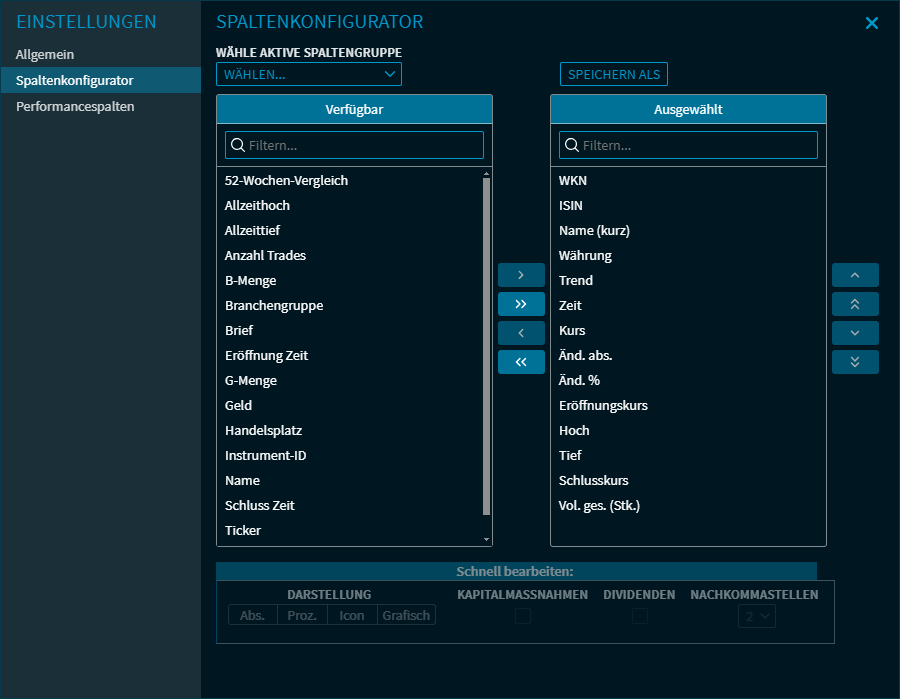Close the settings dialog with the X

click(x=872, y=23)
